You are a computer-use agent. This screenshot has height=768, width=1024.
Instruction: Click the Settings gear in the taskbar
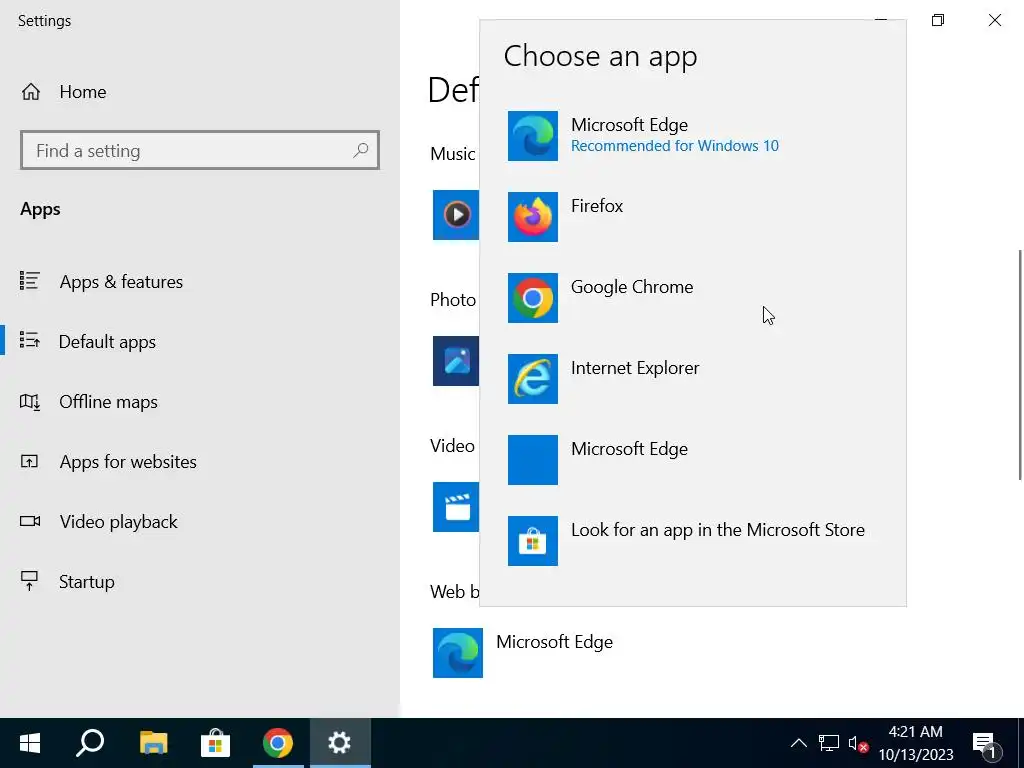[x=340, y=743]
